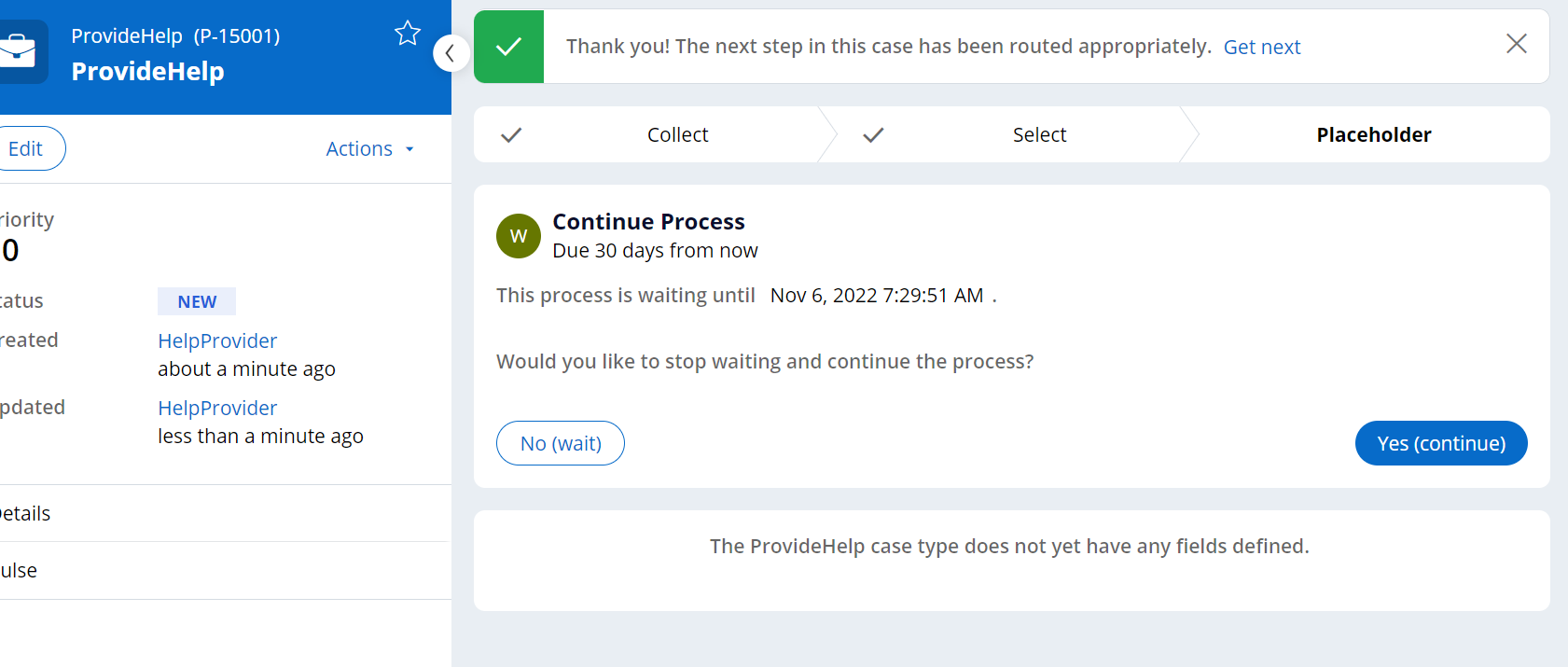Expand the Pulse section
Viewport: 1568px width, 667px height.
pos(19,571)
